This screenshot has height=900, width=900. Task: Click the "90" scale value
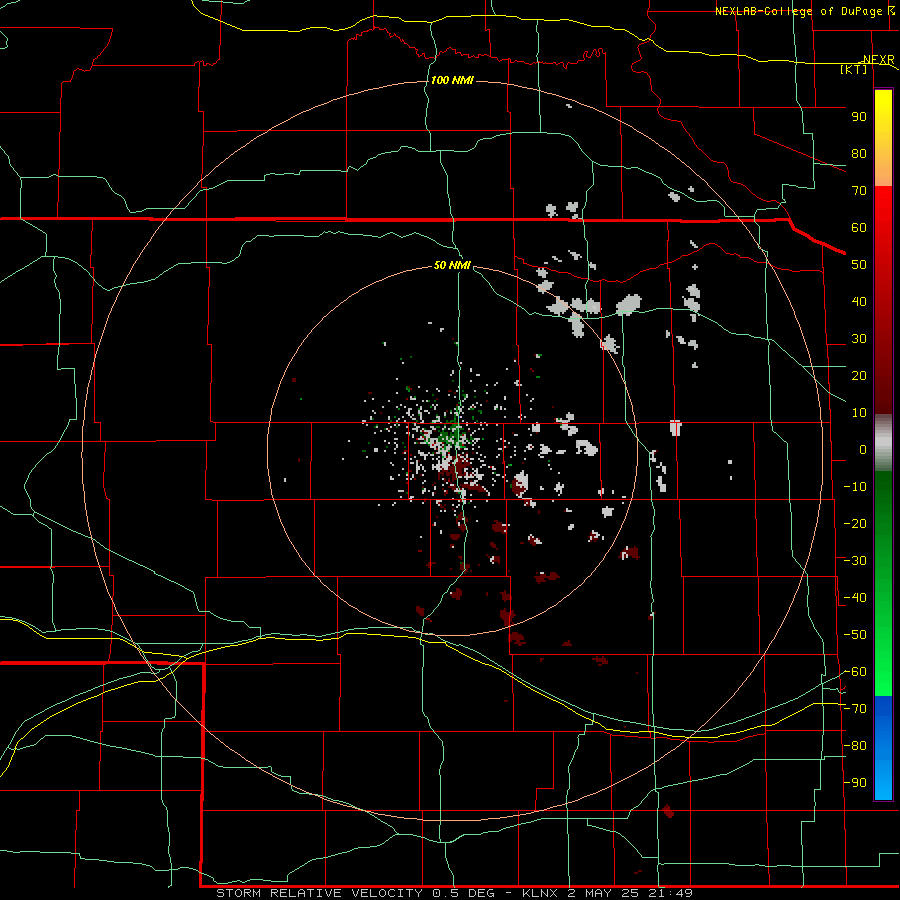[859, 117]
